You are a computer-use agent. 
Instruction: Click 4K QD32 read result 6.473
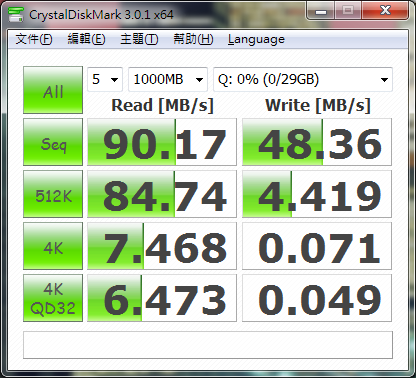[x=162, y=298]
